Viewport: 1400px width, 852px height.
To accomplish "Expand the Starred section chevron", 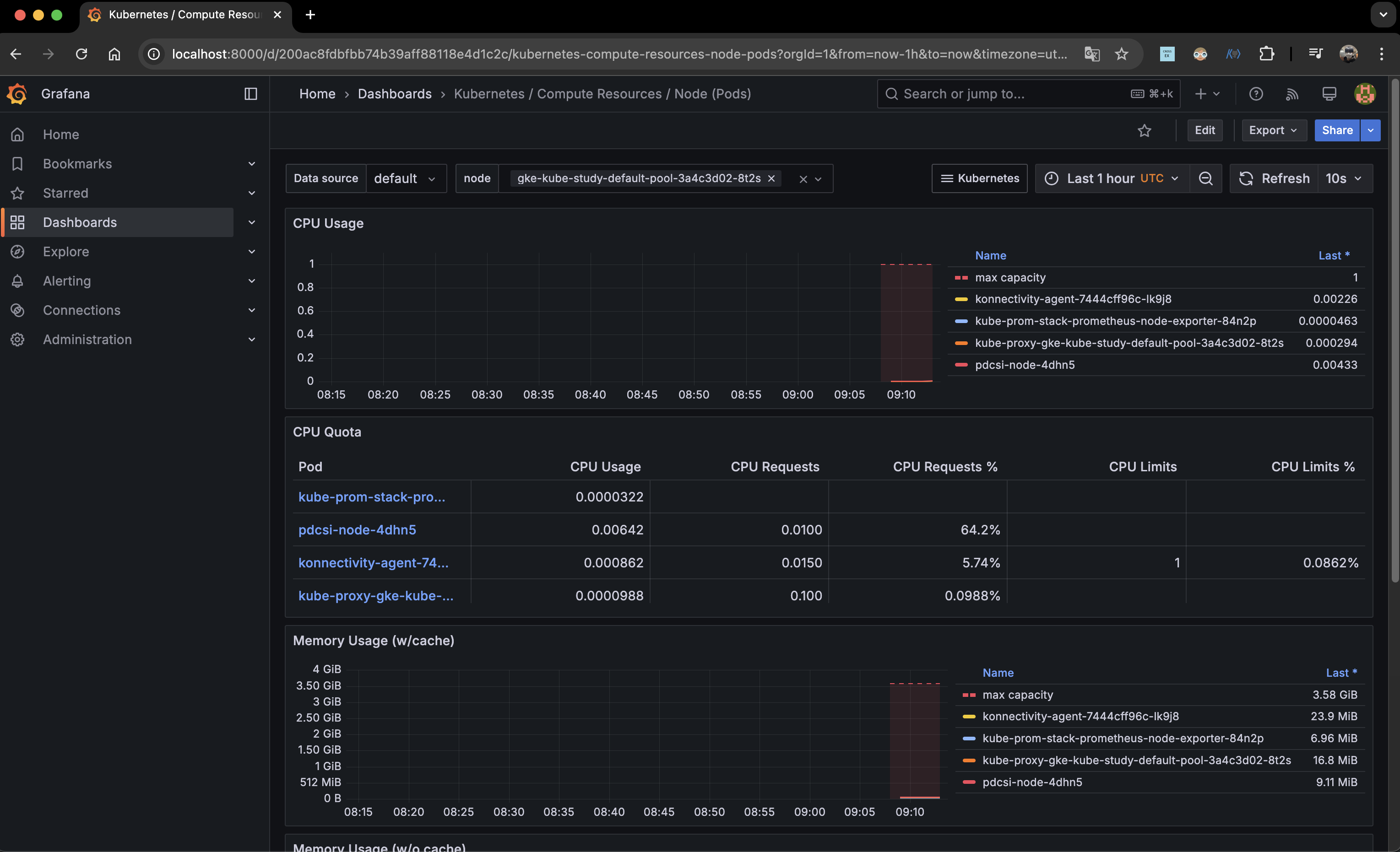I will pos(252,193).
